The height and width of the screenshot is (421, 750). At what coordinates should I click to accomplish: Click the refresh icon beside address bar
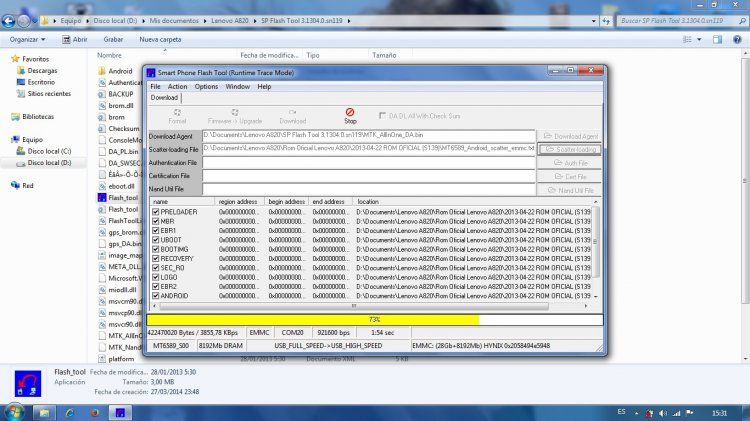606,21
